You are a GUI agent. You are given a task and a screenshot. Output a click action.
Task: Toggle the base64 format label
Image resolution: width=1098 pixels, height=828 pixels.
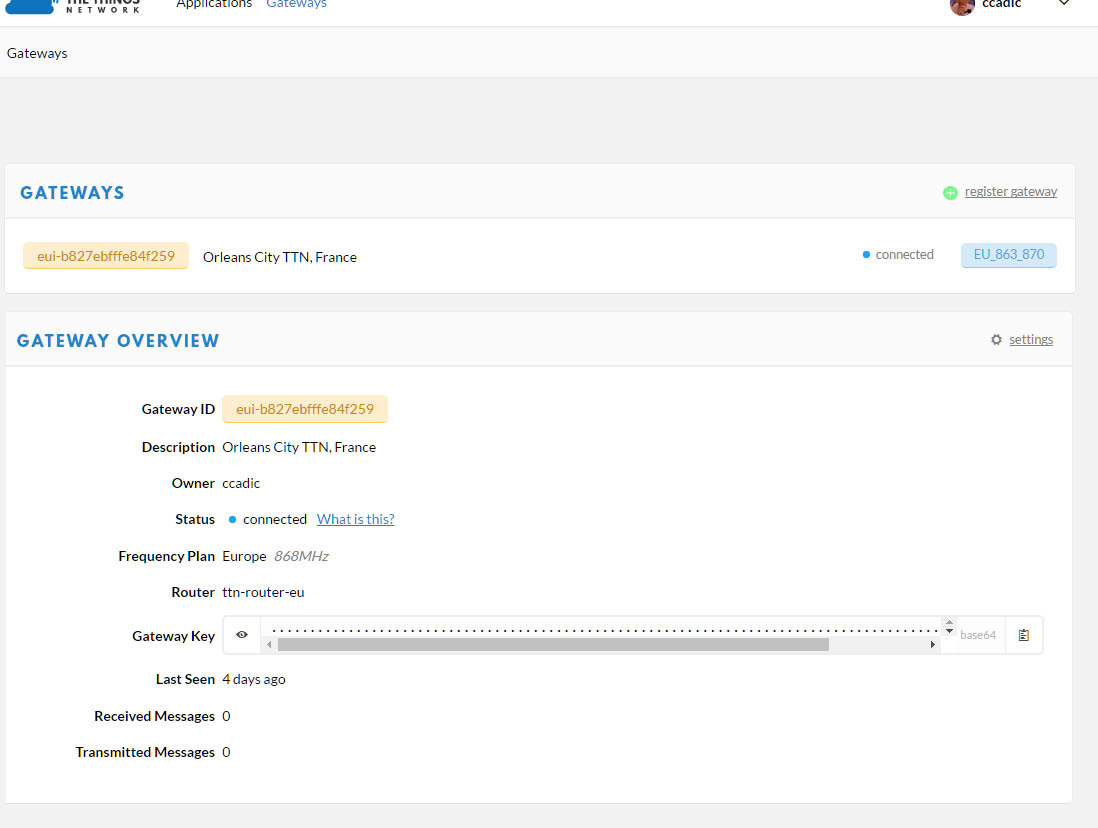coord(978,635)
